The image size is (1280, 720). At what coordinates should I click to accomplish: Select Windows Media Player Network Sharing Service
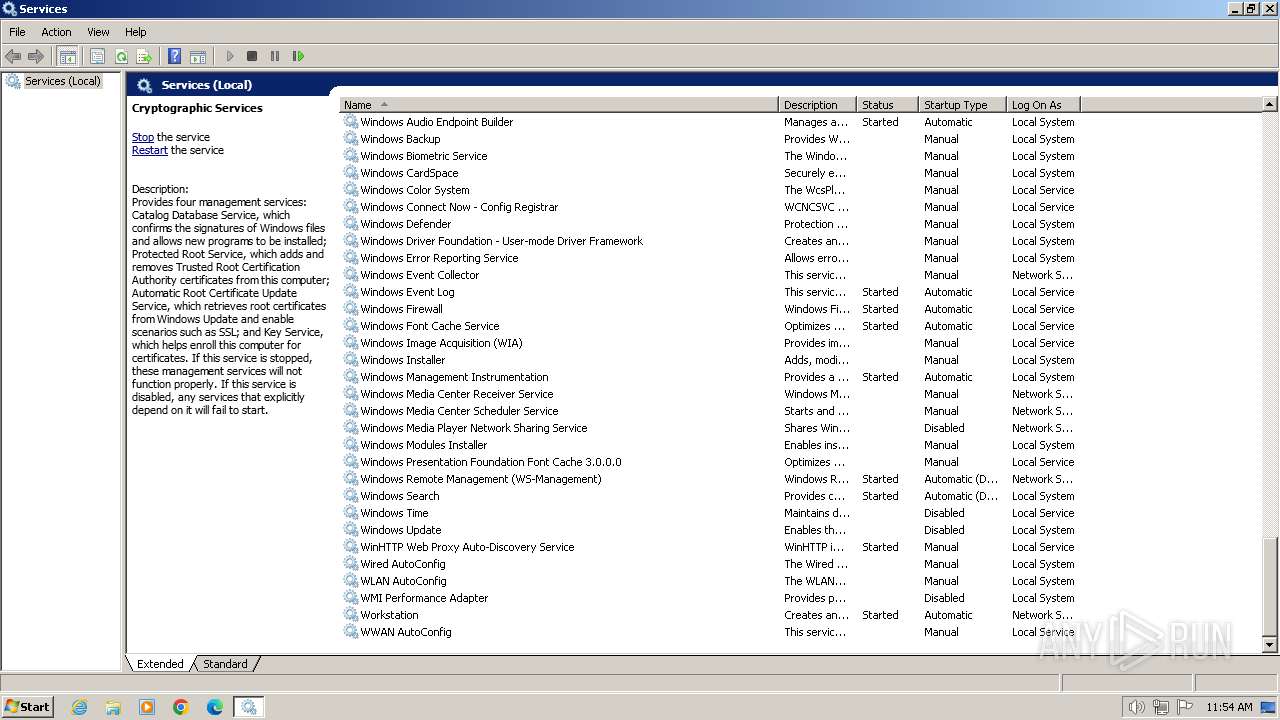click(473, 428)
